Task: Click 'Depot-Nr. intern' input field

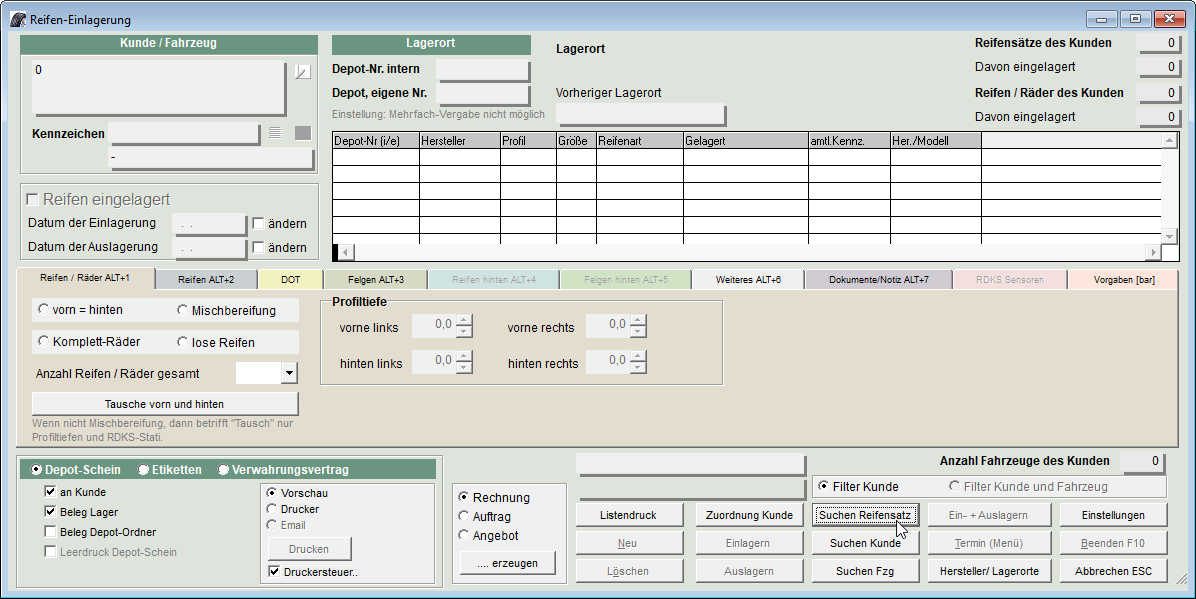Action: pos(483,69)
